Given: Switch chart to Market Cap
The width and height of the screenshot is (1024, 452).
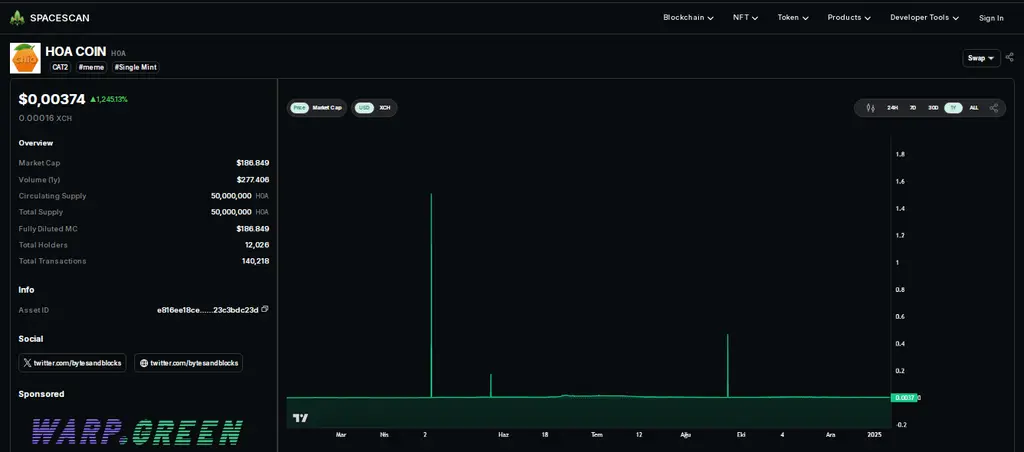Looking at the screenshot, I should (x=327, y=108).
